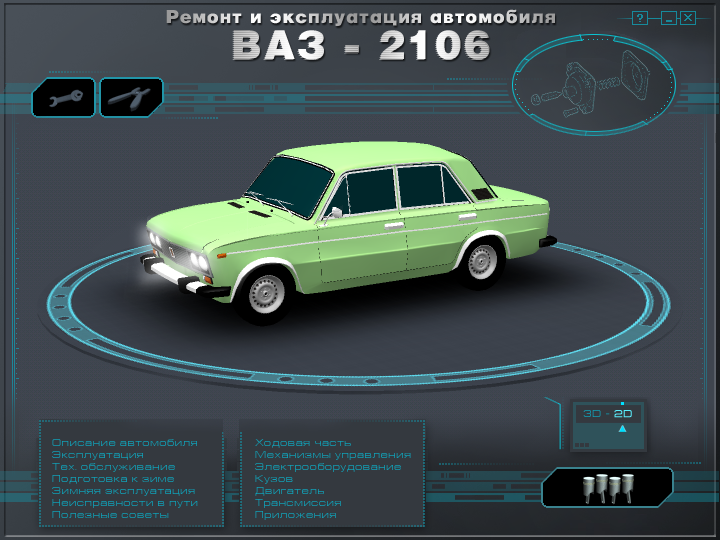Click the engine pistons icon

click(608, 487)
